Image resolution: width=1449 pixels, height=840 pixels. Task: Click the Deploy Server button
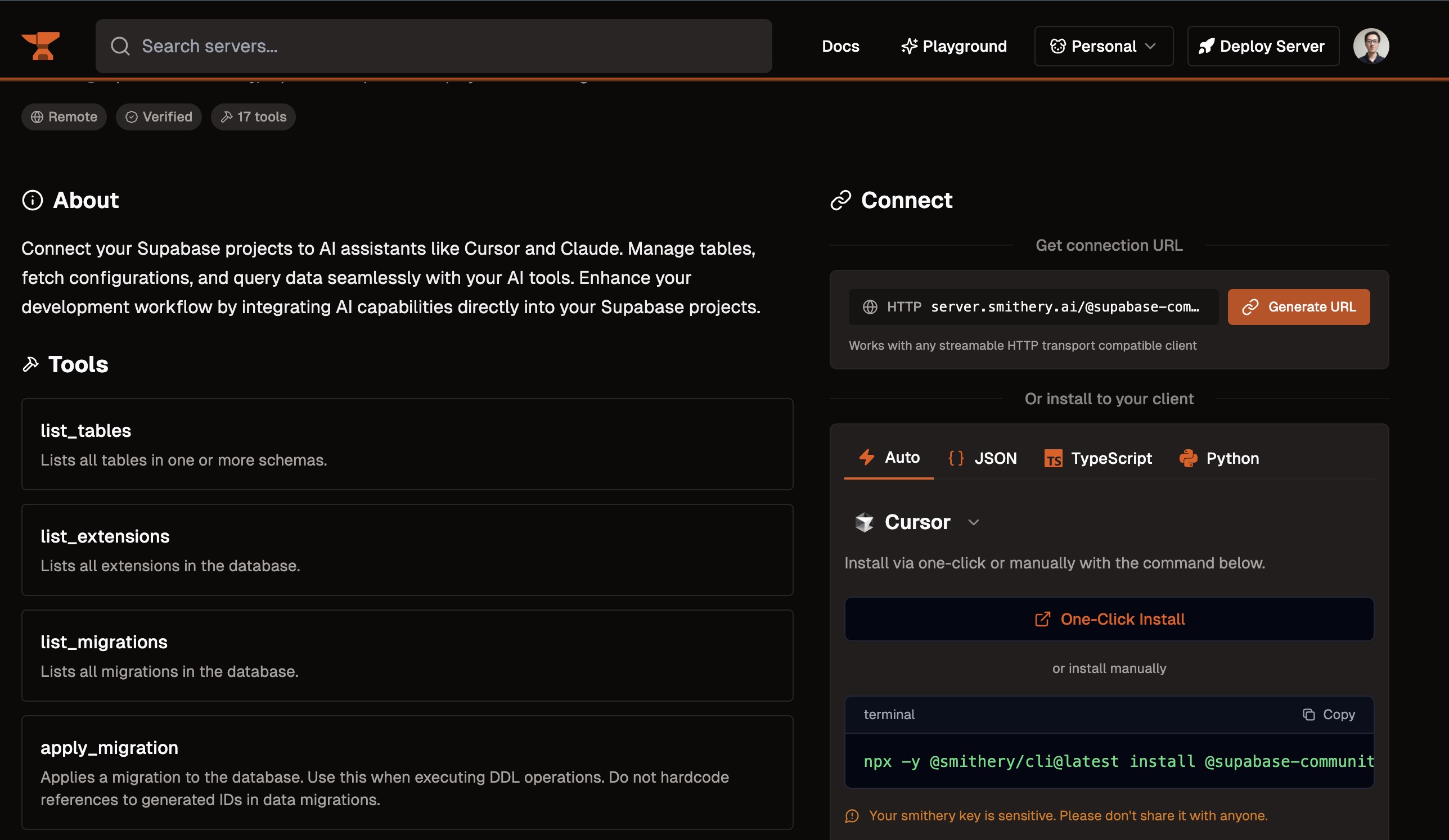pos(1263,46)
